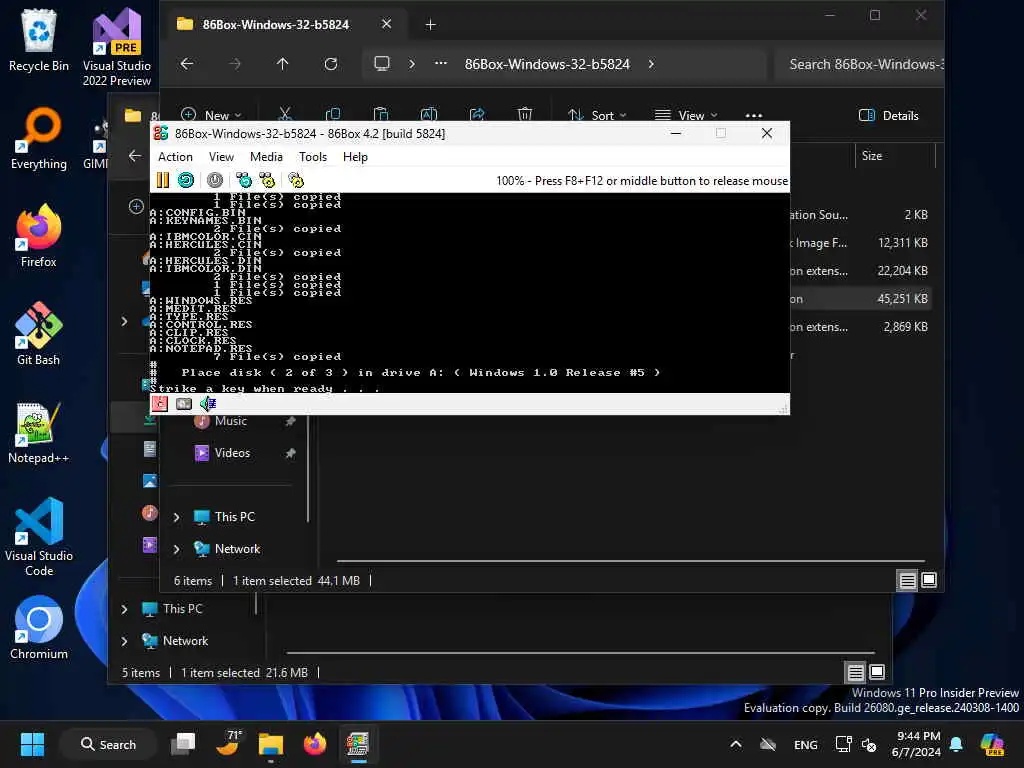Open the Firefox desktop shortcut
The image size is (1024, 768).
[x=39, y=236]
